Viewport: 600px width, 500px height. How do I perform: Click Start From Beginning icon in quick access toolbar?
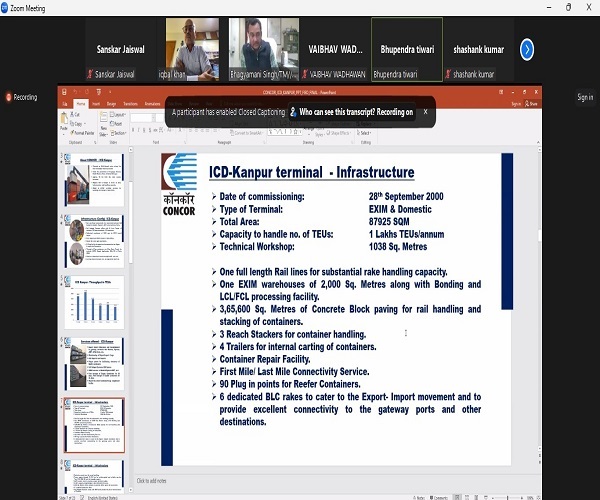(98, 92)
